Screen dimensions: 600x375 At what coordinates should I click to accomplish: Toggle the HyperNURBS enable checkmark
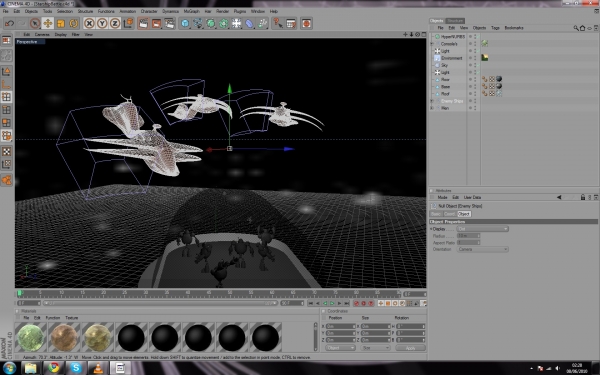pyautogui.click(x=478, y=37)
